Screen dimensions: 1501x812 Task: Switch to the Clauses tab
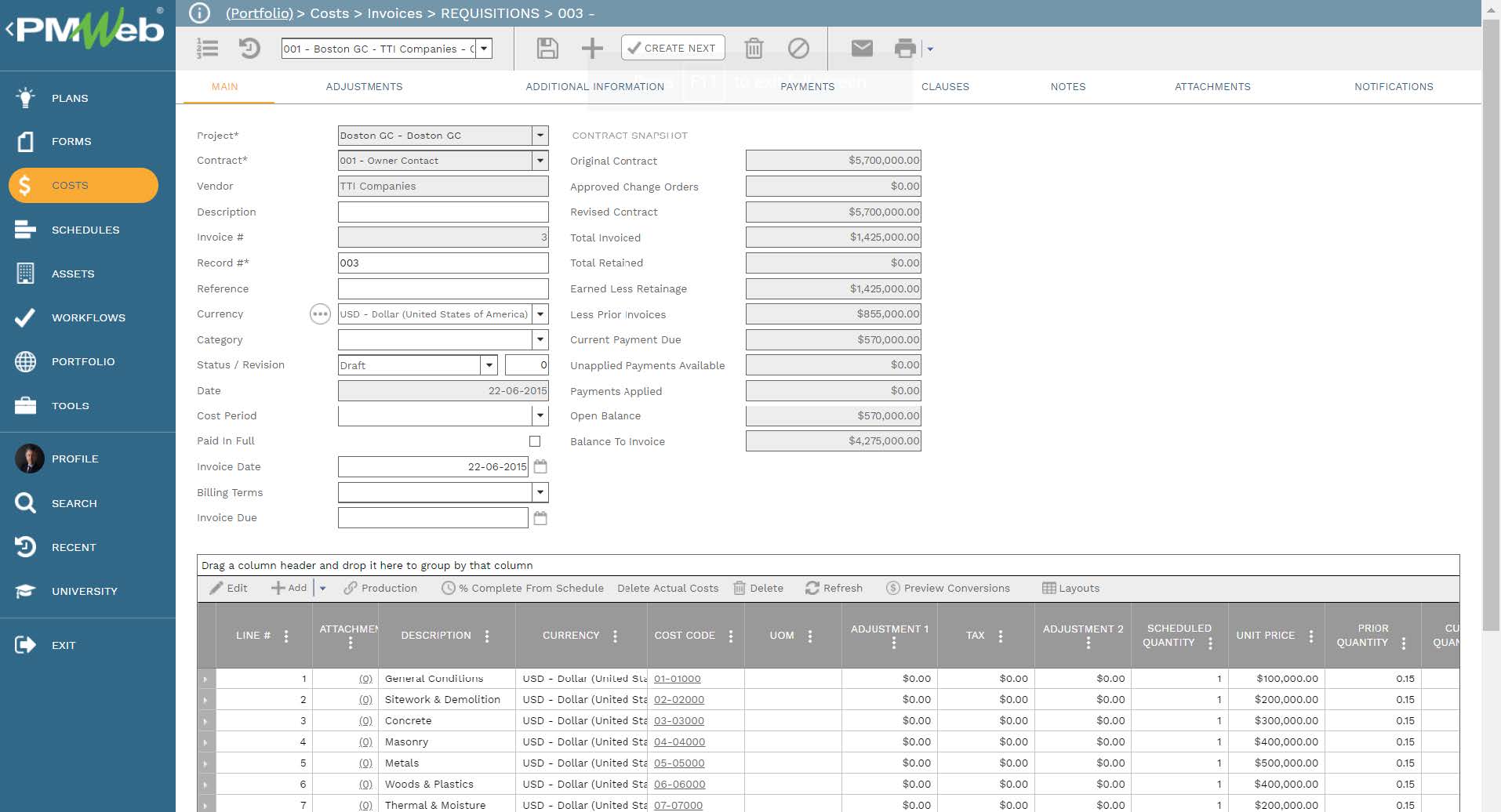(x=945, y=86)
